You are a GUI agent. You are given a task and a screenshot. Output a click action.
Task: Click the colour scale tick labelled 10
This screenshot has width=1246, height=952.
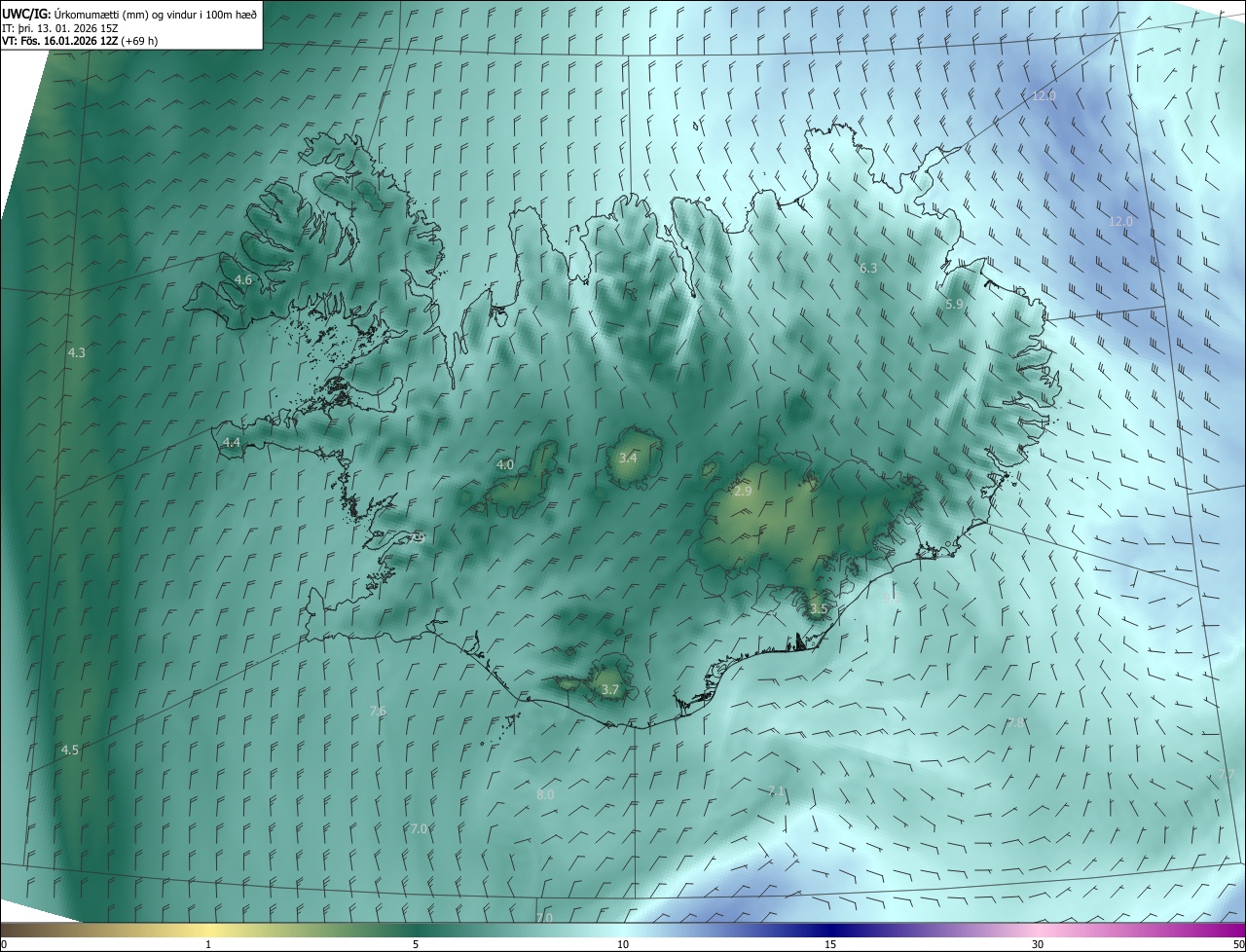tap(623, 944)
